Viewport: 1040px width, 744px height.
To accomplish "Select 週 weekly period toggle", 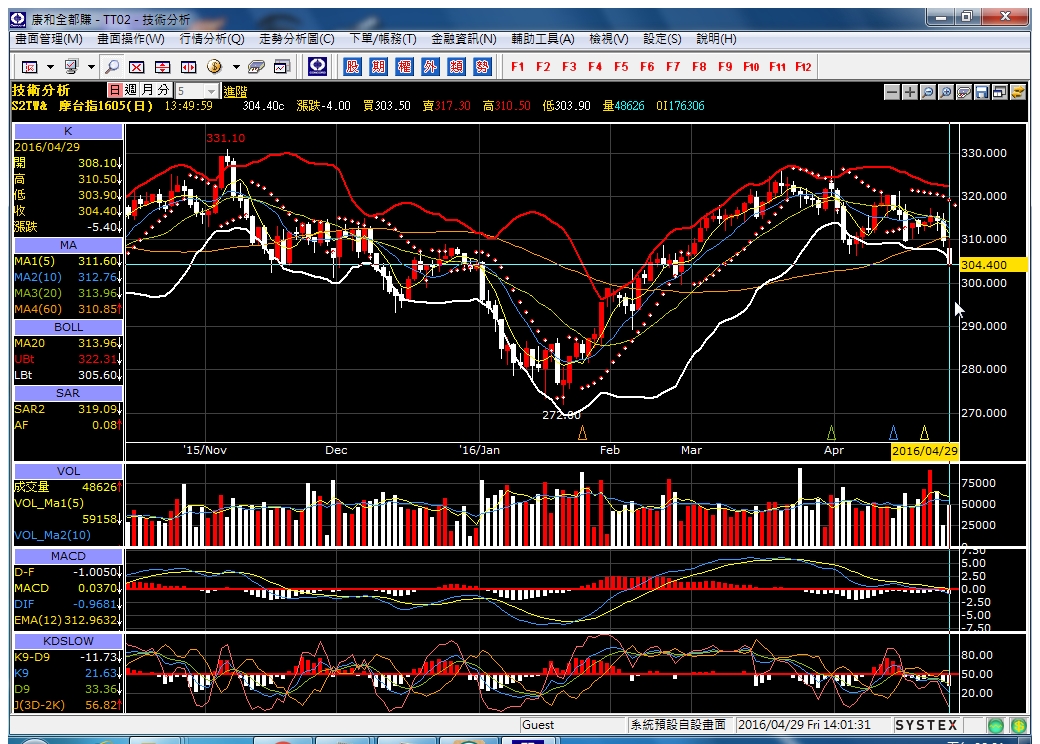I will click(x=131, y=90).
